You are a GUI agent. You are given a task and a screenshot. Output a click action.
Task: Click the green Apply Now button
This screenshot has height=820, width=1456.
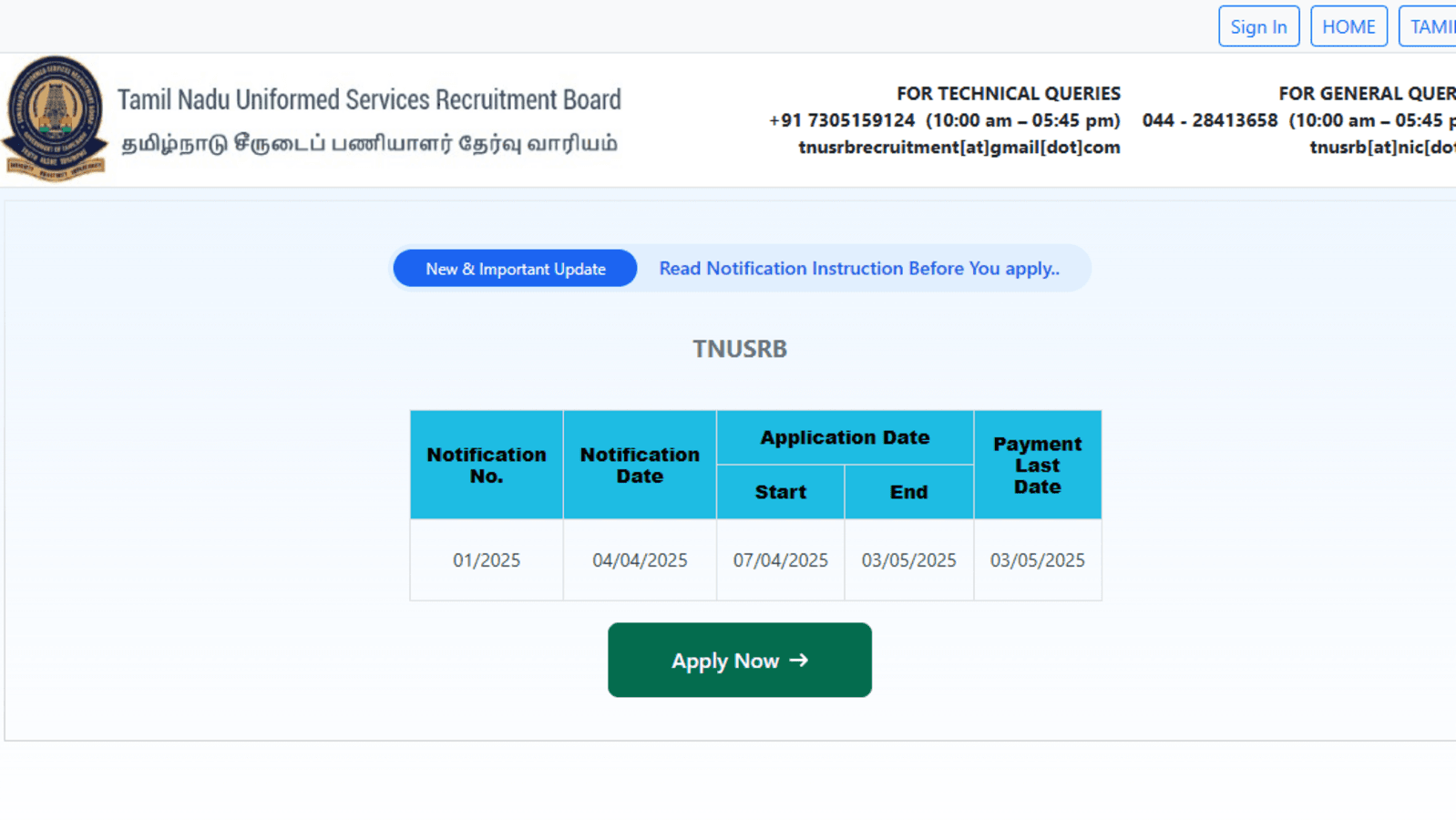[x=739, y=660]
